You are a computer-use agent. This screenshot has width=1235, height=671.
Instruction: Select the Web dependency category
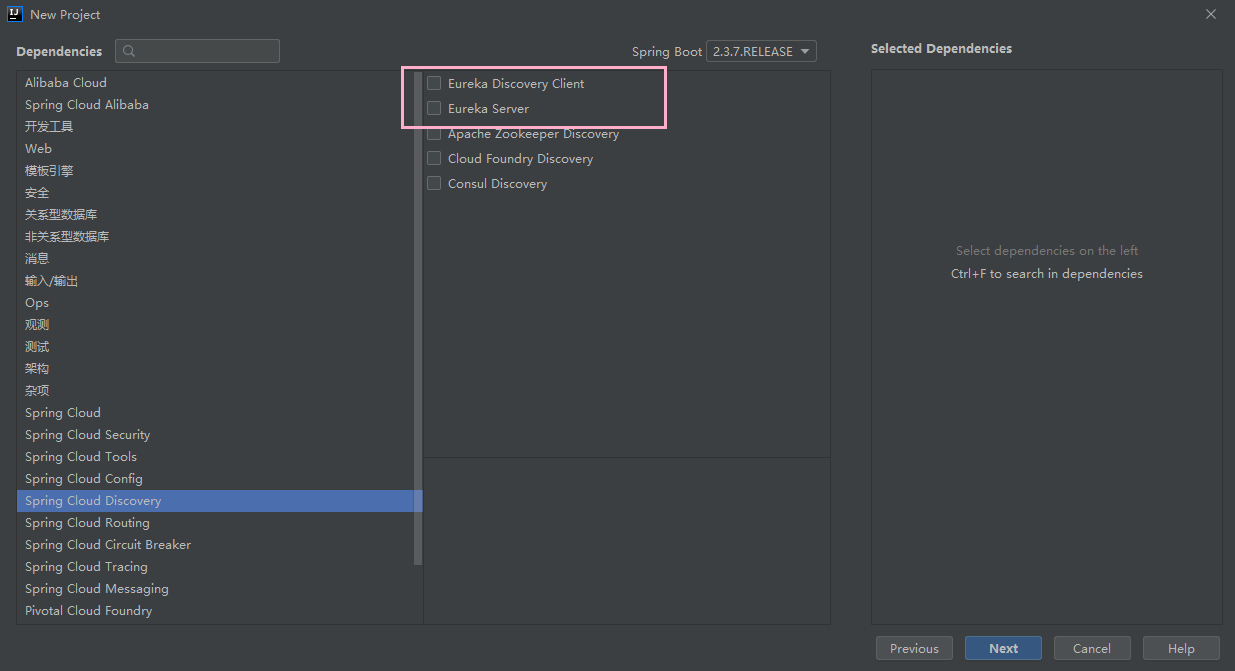[39, 148]
